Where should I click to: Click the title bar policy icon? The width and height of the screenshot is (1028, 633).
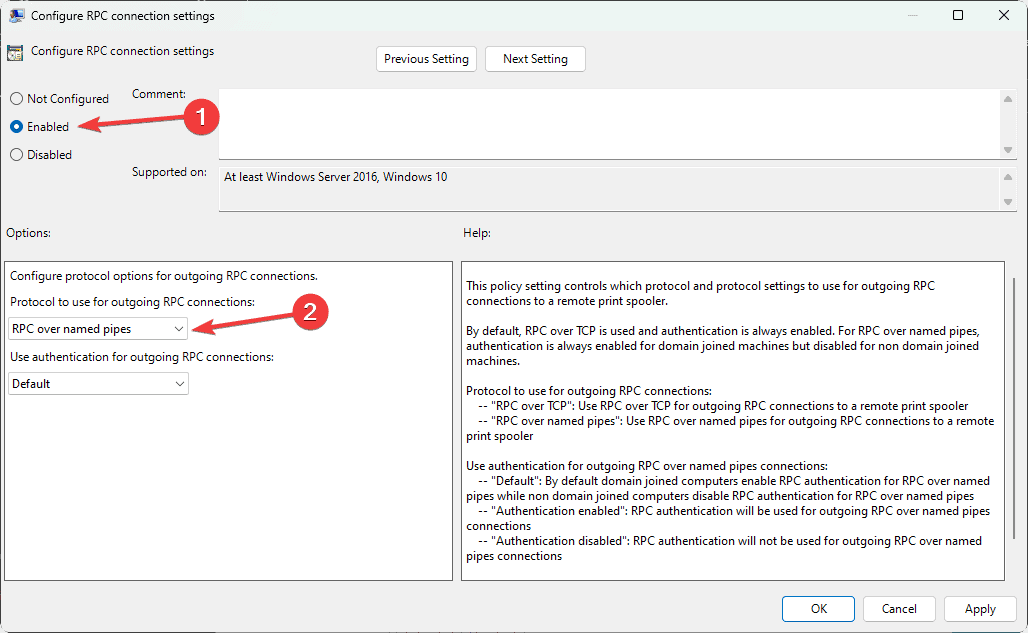click(14, 15)
